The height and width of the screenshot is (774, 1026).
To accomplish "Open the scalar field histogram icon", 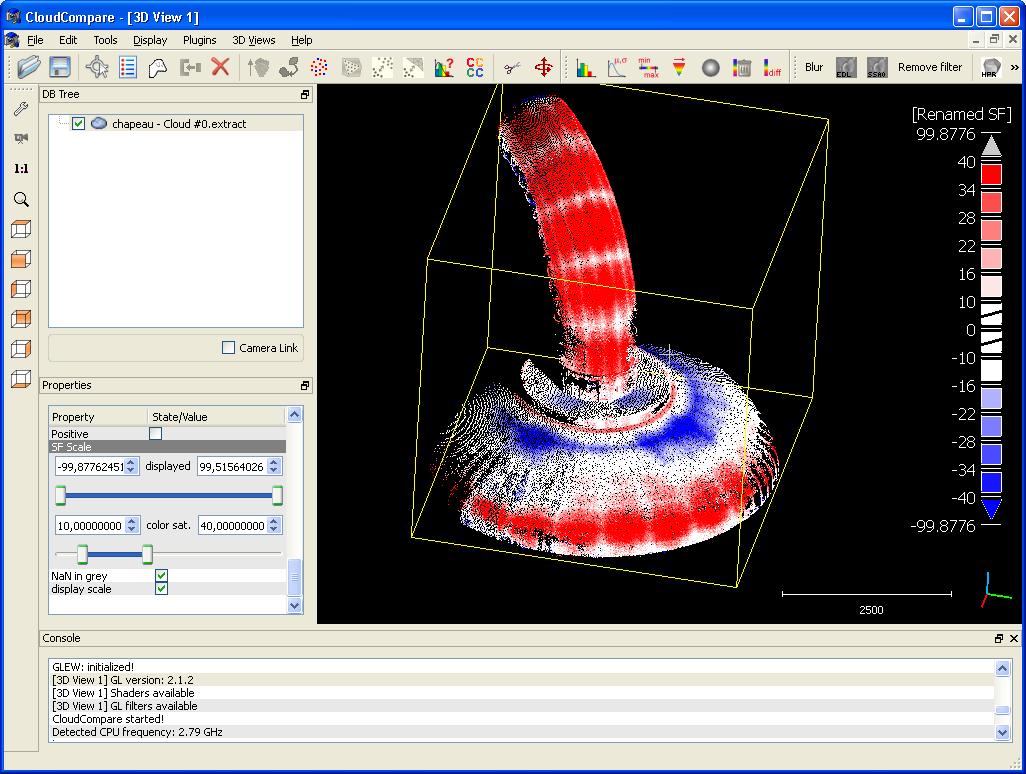I will coord(586,67).
